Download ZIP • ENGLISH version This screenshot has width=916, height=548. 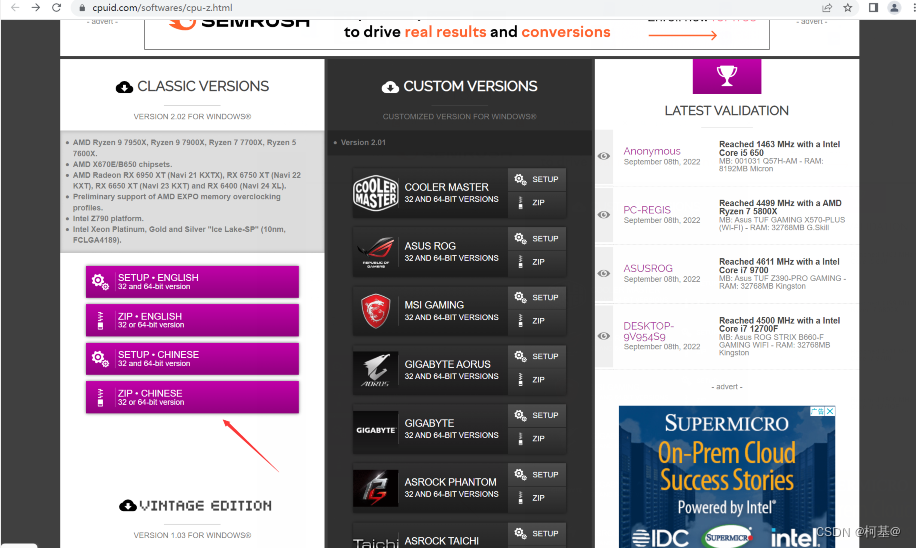click(x=192, y=320)
